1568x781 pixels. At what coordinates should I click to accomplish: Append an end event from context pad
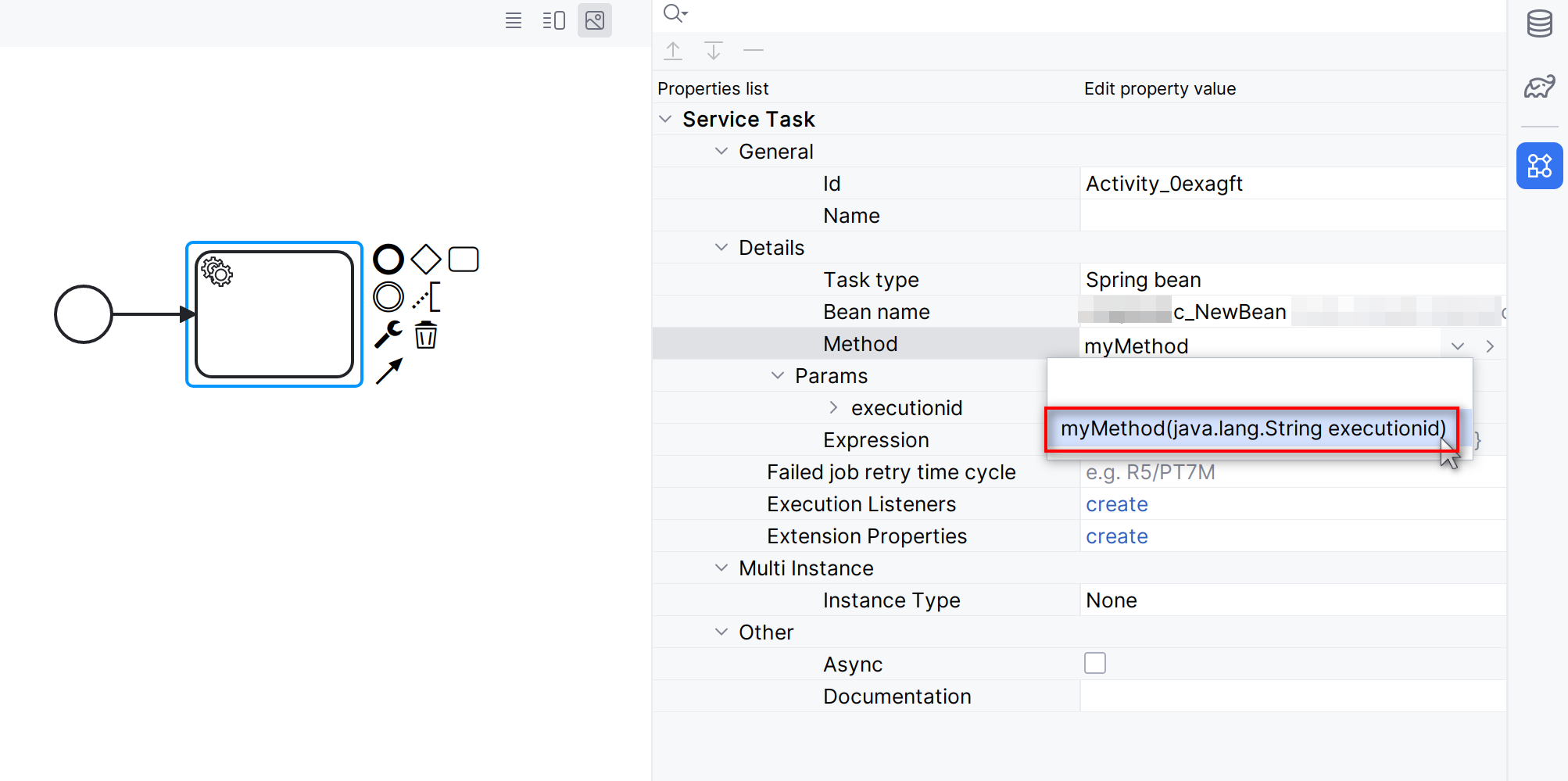click(x=388, y=260)
